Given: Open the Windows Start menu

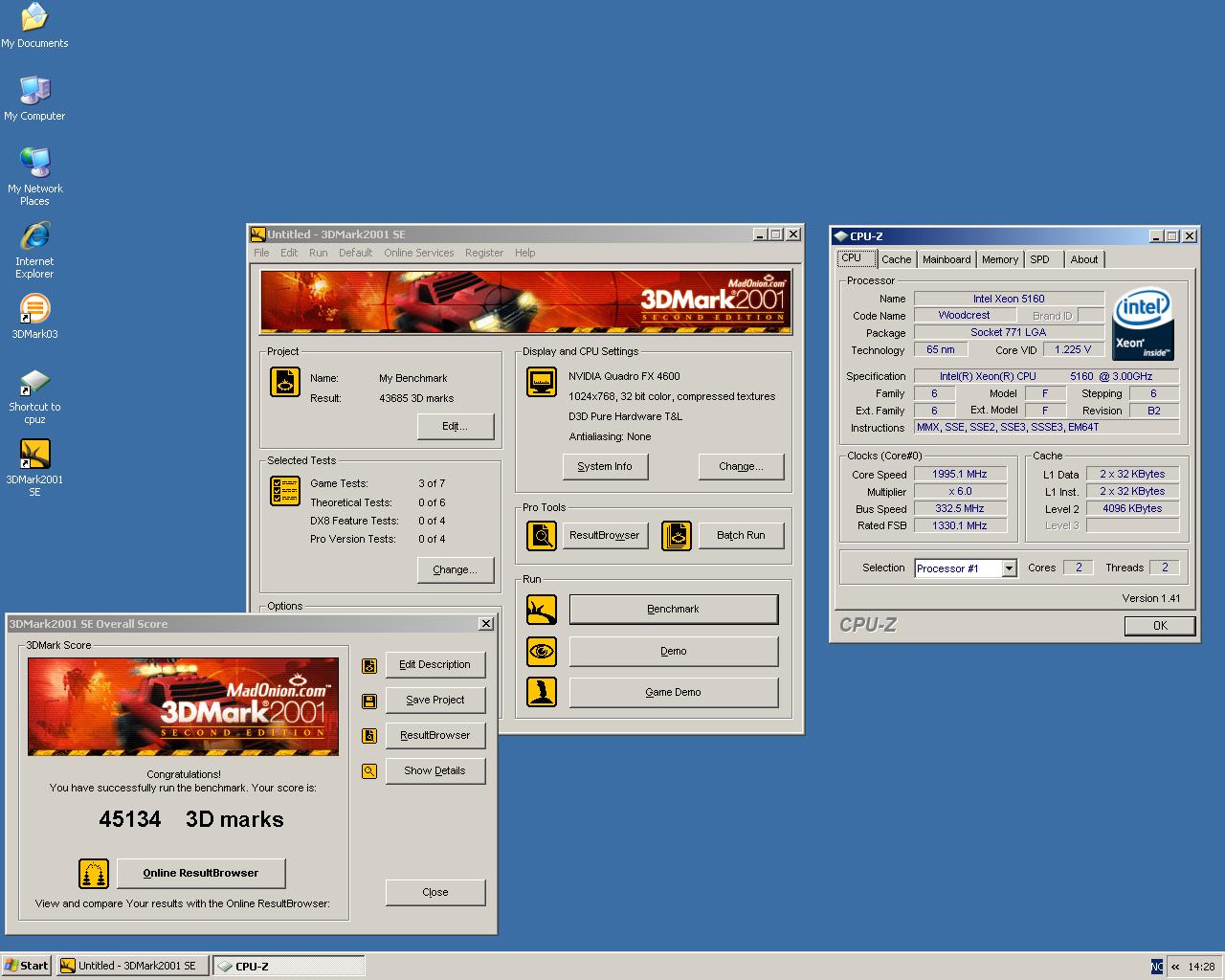Looking at the screenshot, I should tap(27, 966).
